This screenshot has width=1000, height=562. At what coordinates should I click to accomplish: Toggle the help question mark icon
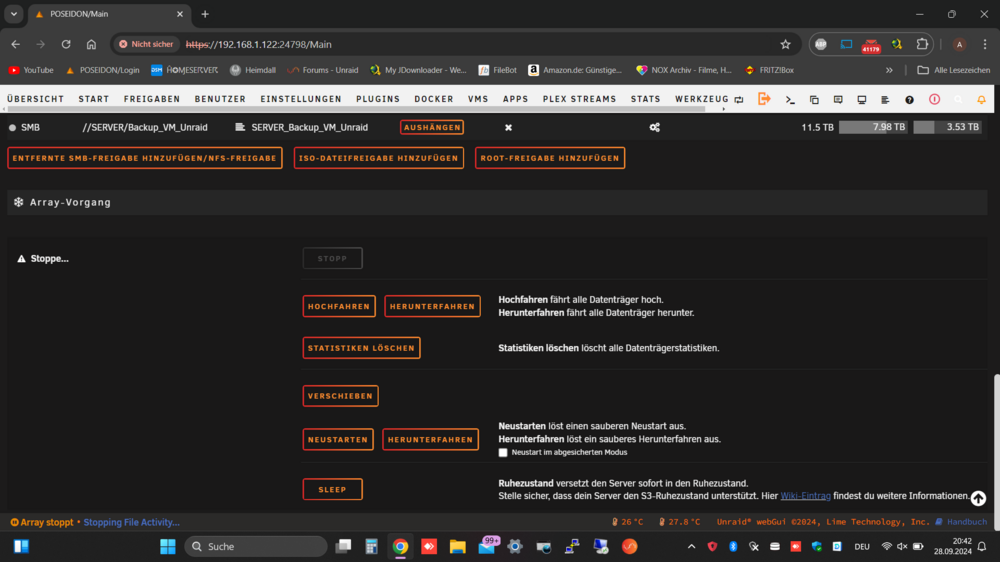(x=909, y=100)
